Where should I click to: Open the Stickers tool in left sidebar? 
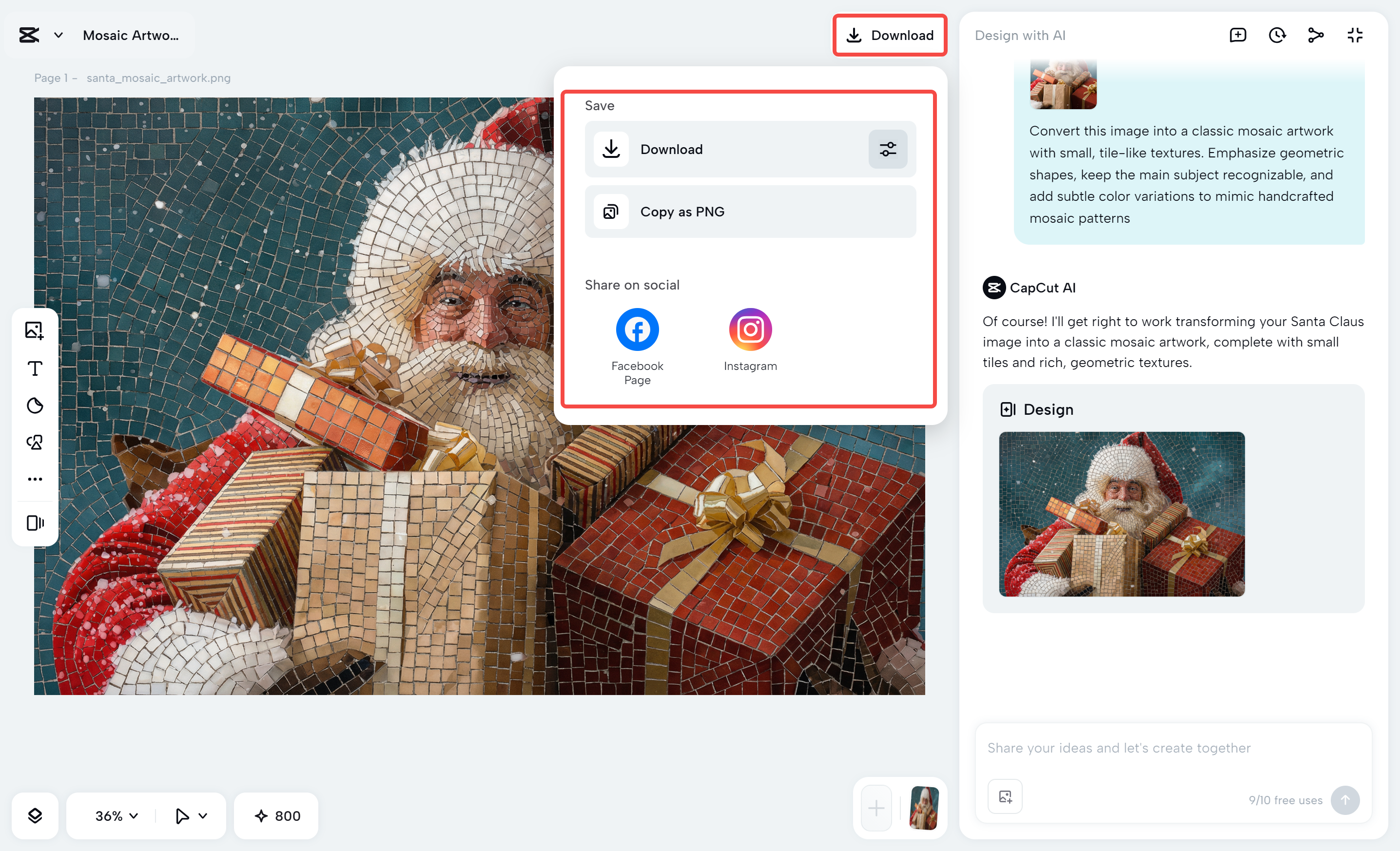(35, 406)
